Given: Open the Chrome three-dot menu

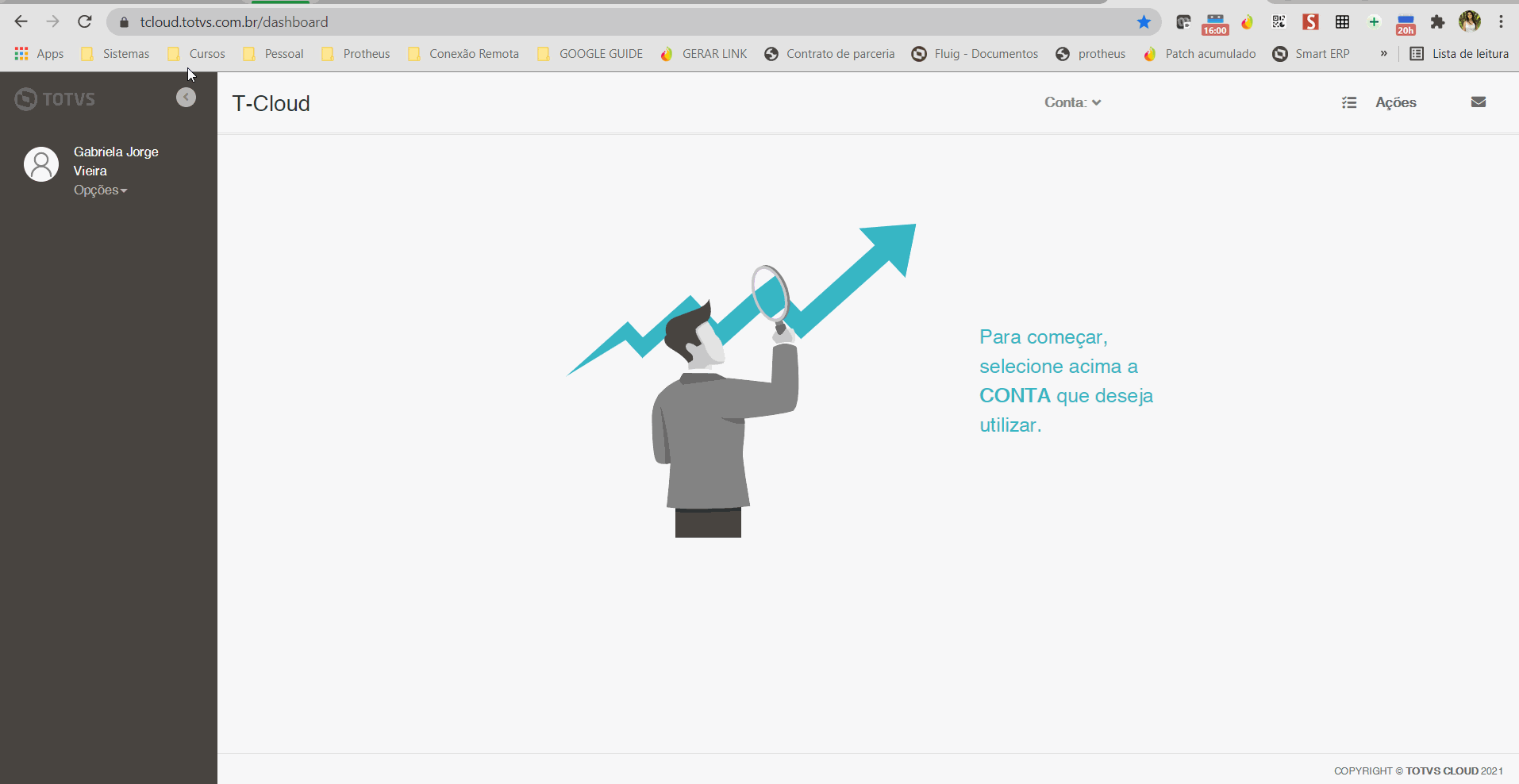Looking at the screenshot, I should point(1501,21).
